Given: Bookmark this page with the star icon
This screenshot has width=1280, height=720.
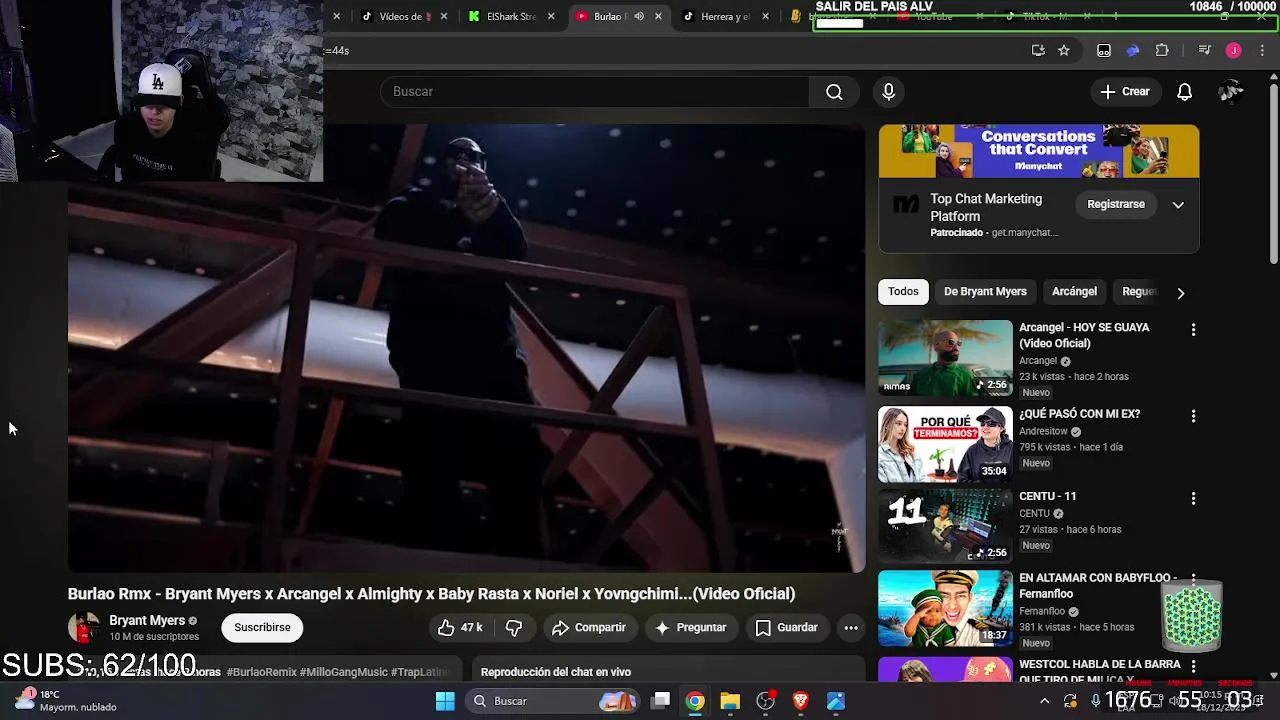Looking at the screenshot, I should tap(1064, 51).
